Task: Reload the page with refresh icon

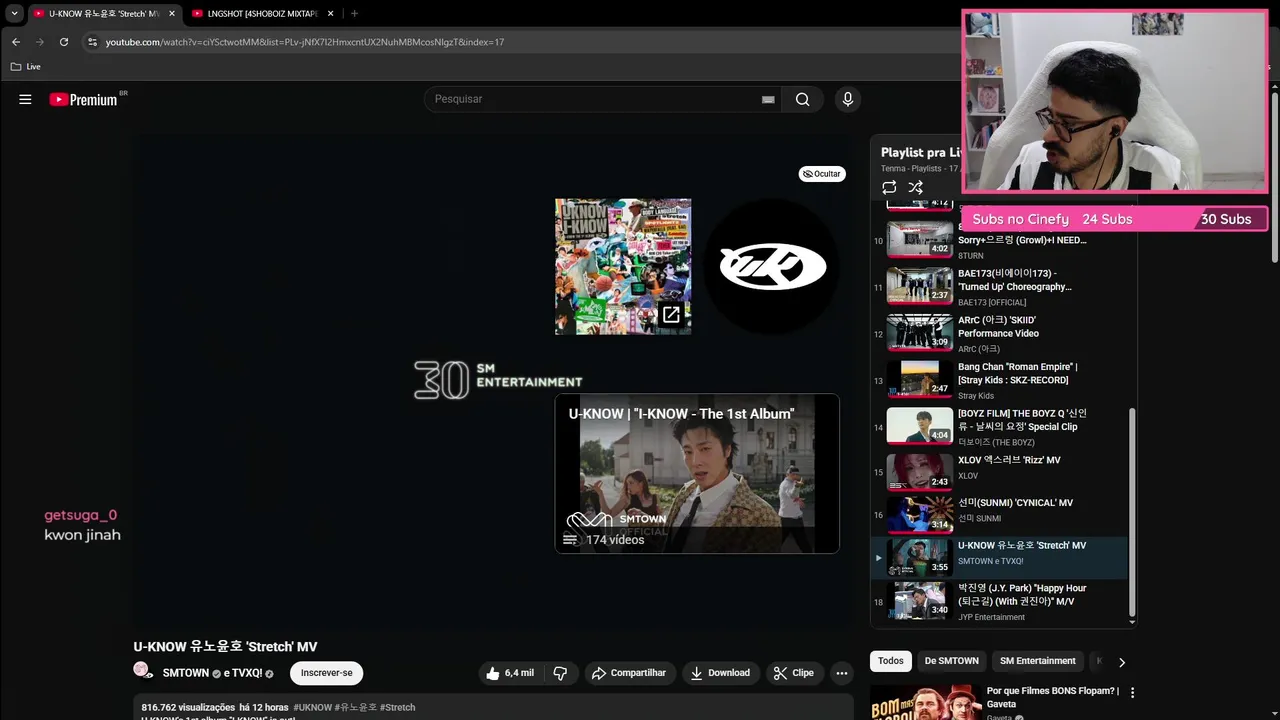Action: pyautogui.click(x=64, y=42)
